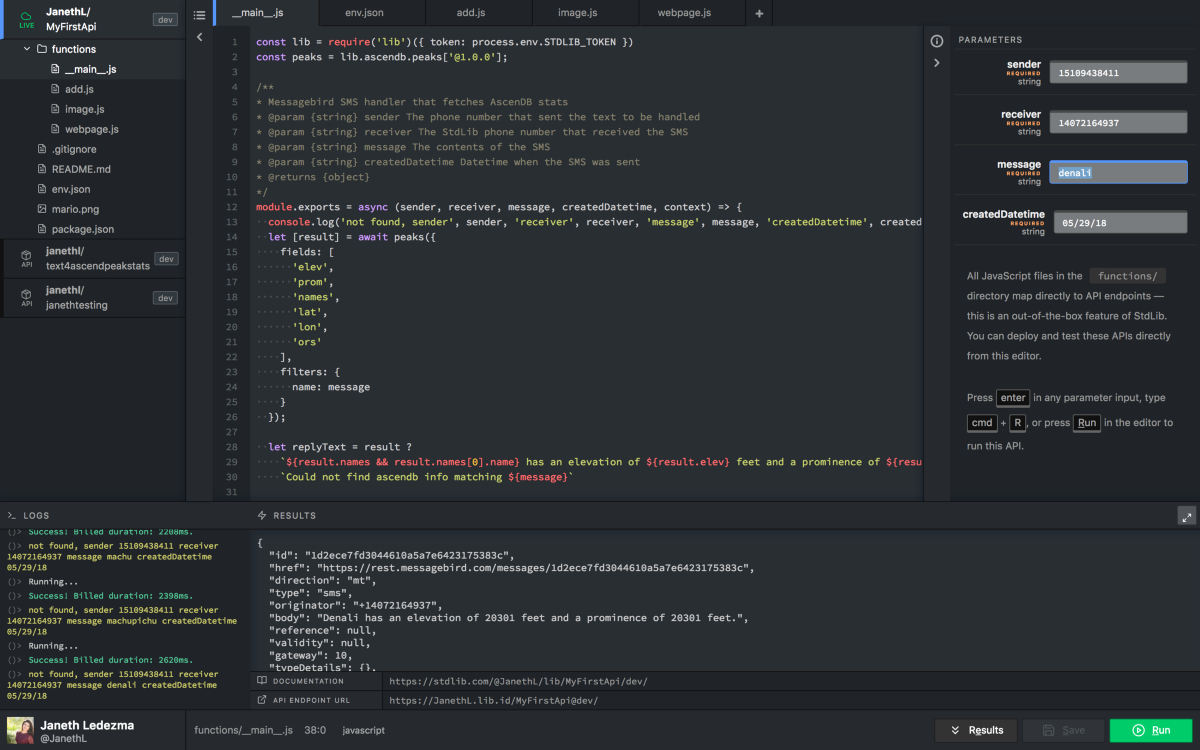The image size is (1200, 750).
Task: Click the message parameter input field
Action: [1118, 173]
